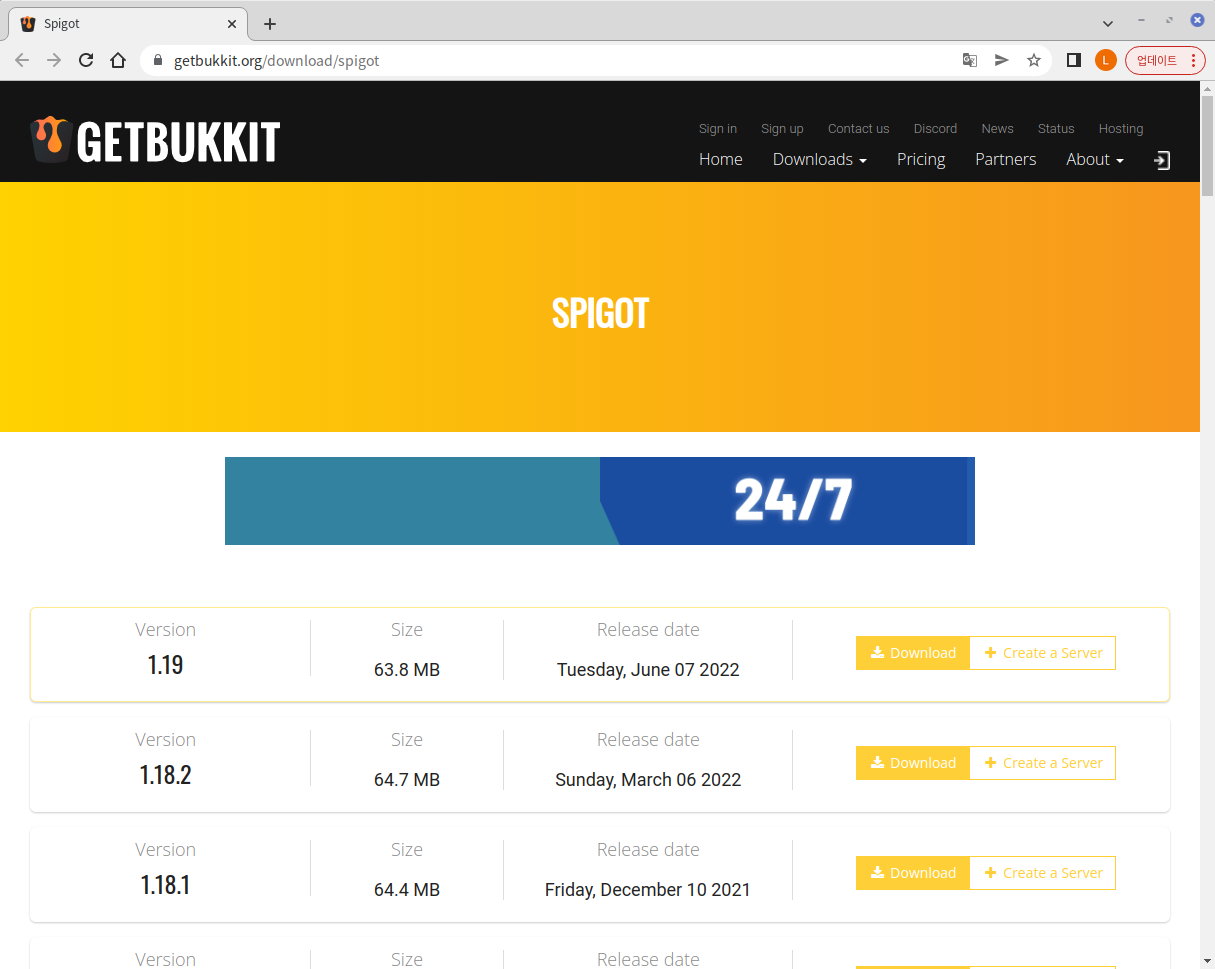Viewport: 1215px width, 969px height.
Task: Create a Server for version 1.18.2
Action: pos(1043,763)
